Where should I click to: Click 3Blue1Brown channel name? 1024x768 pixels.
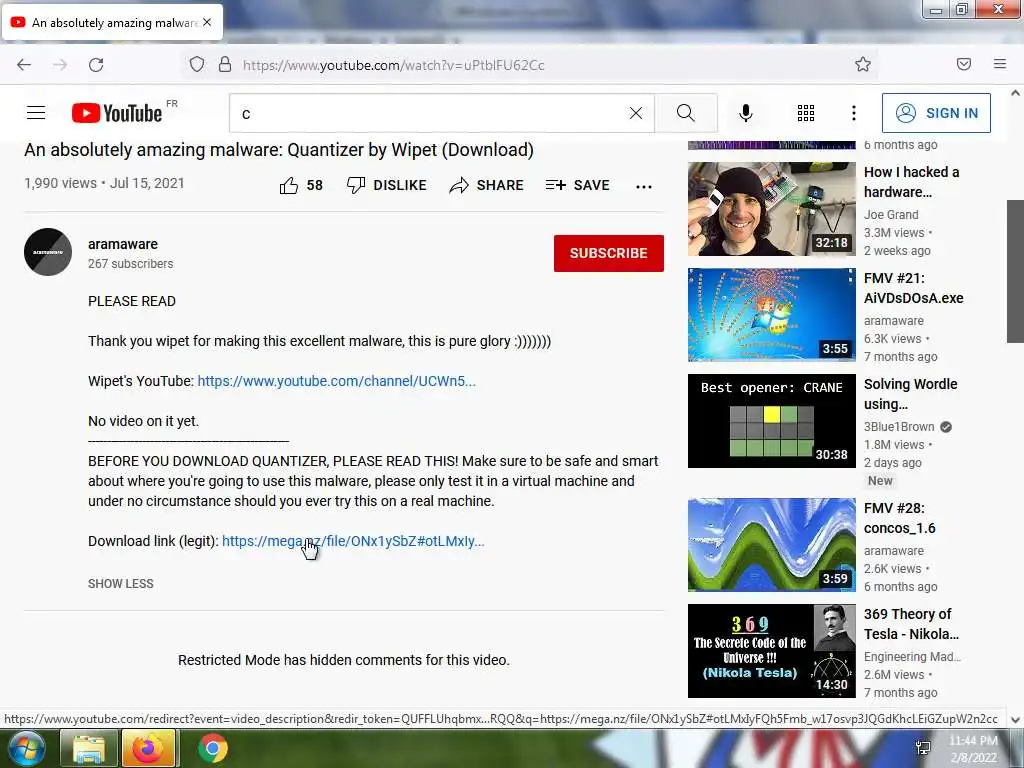tap(899, 427)
